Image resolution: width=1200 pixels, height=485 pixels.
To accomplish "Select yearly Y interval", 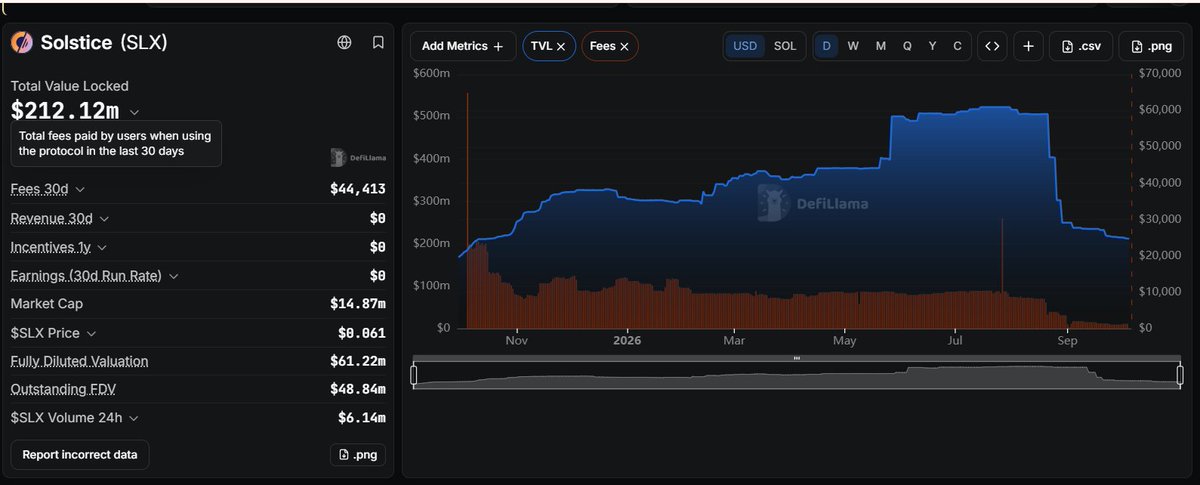I will [x=932, y=46].
